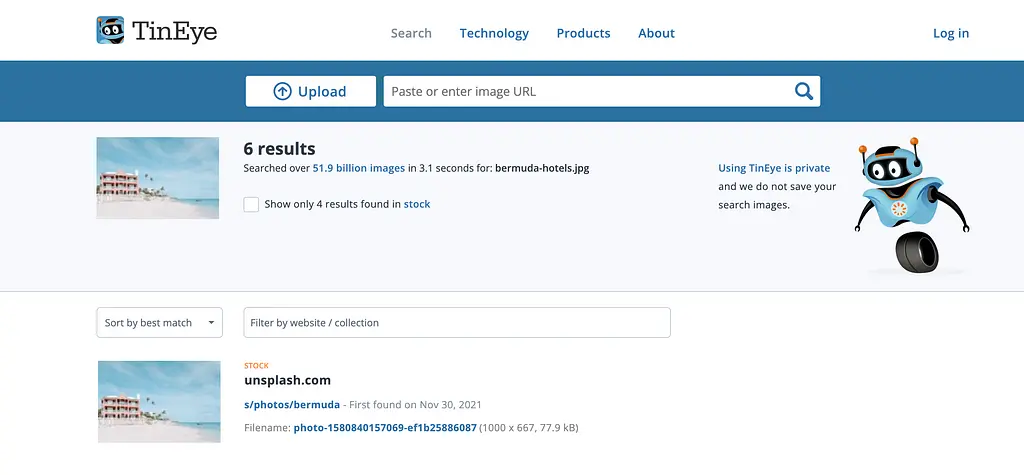Click the magnifying glass search icon
Image resolution: width=1024 pixels, height=475 pixels.
[803, 91]
